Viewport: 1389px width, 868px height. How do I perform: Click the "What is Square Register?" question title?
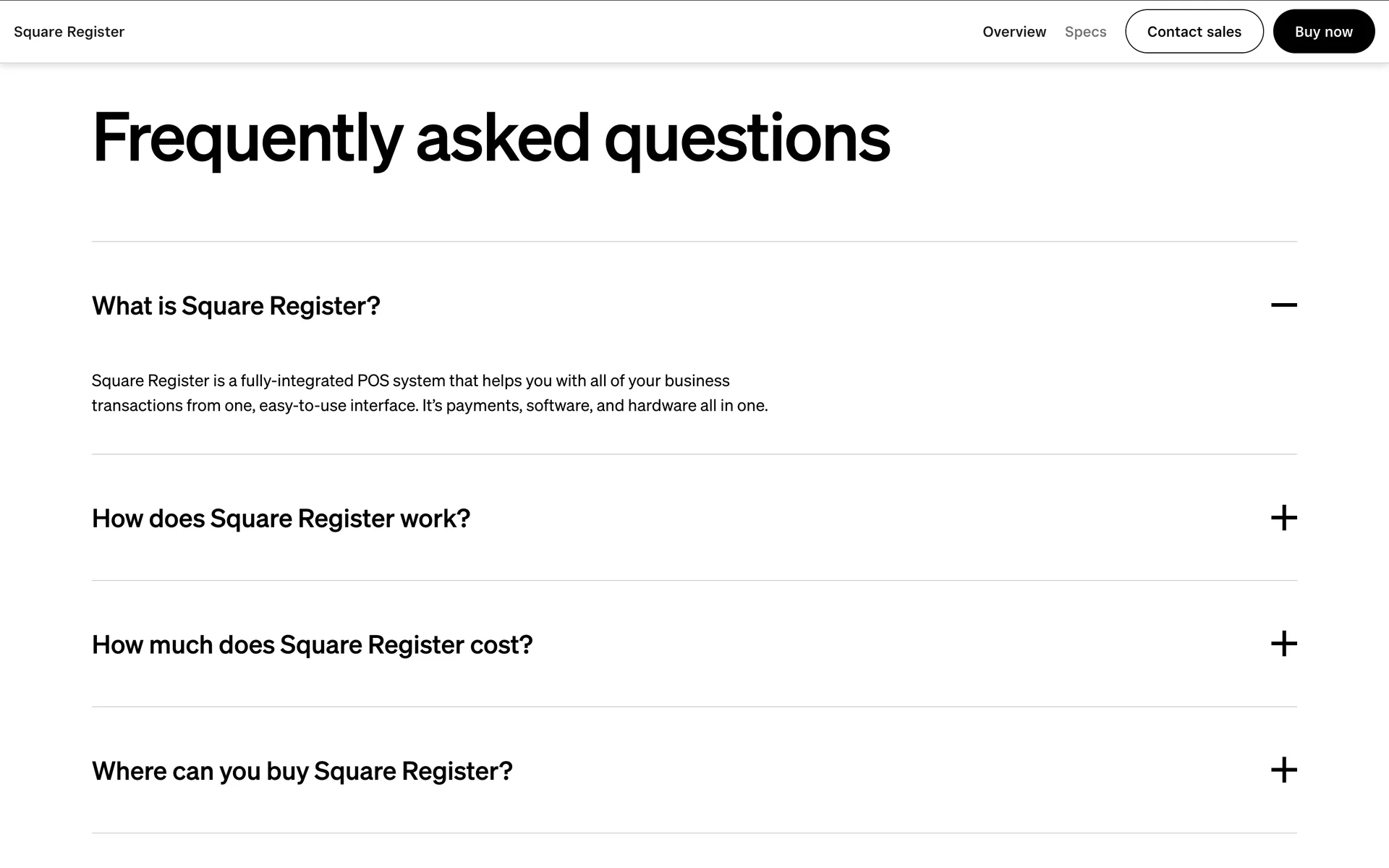(x=236, y=306)
